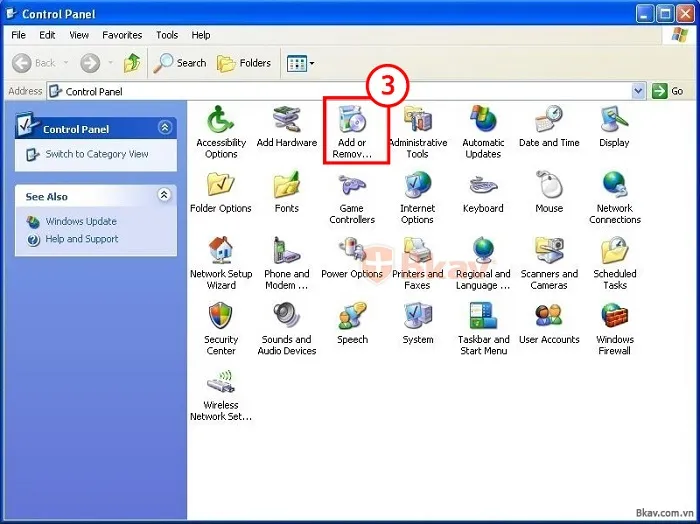This screenshot has height=524, width=700.
Task: Open the Add or Remove Programs icon
Action: (x=351, y=122)
